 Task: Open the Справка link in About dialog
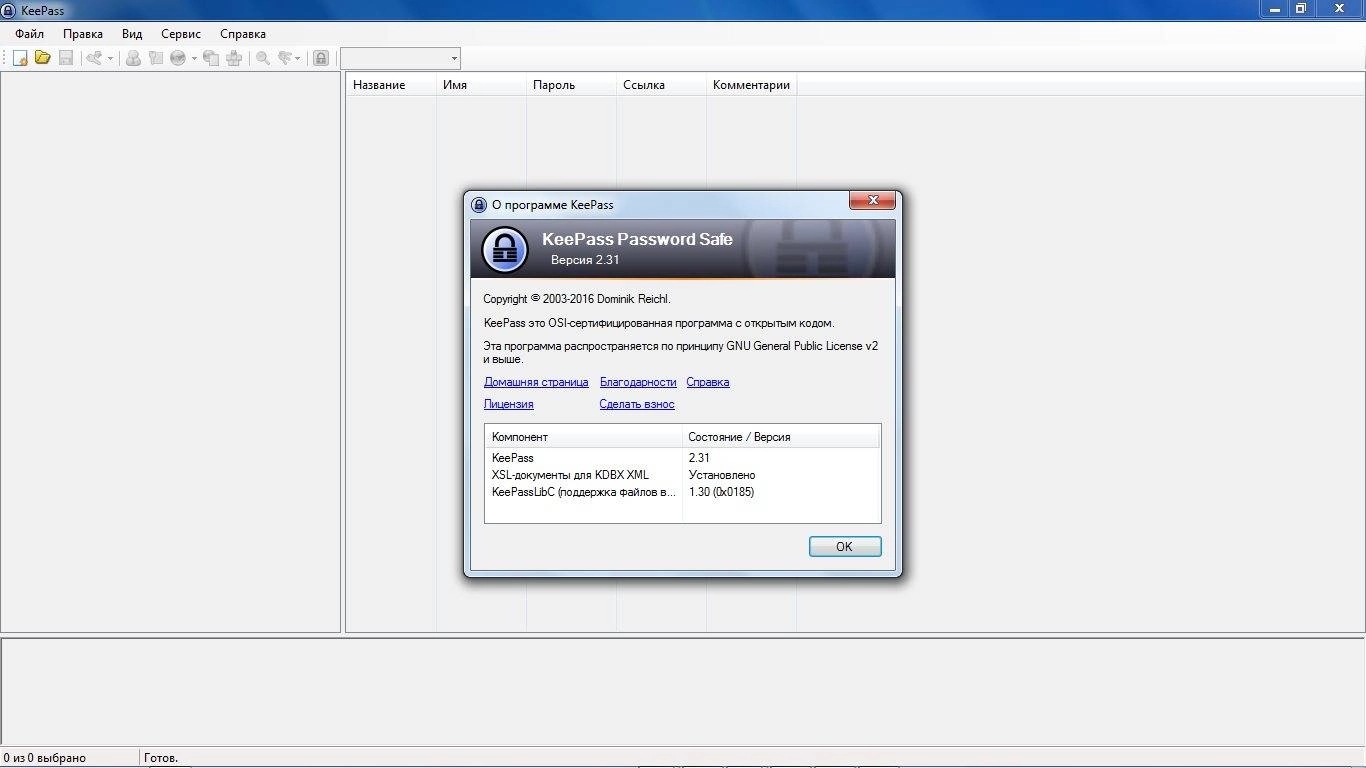[x=708, y=382]
